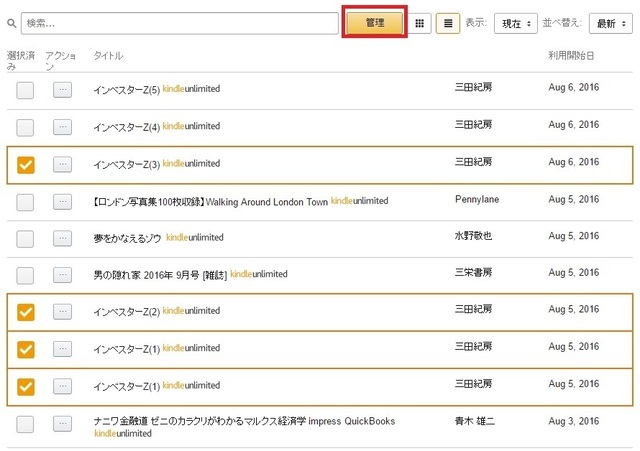Tick the 男の隠れ家 magazine checkbox
640x451 pixels.
click(x=25, y=275)
